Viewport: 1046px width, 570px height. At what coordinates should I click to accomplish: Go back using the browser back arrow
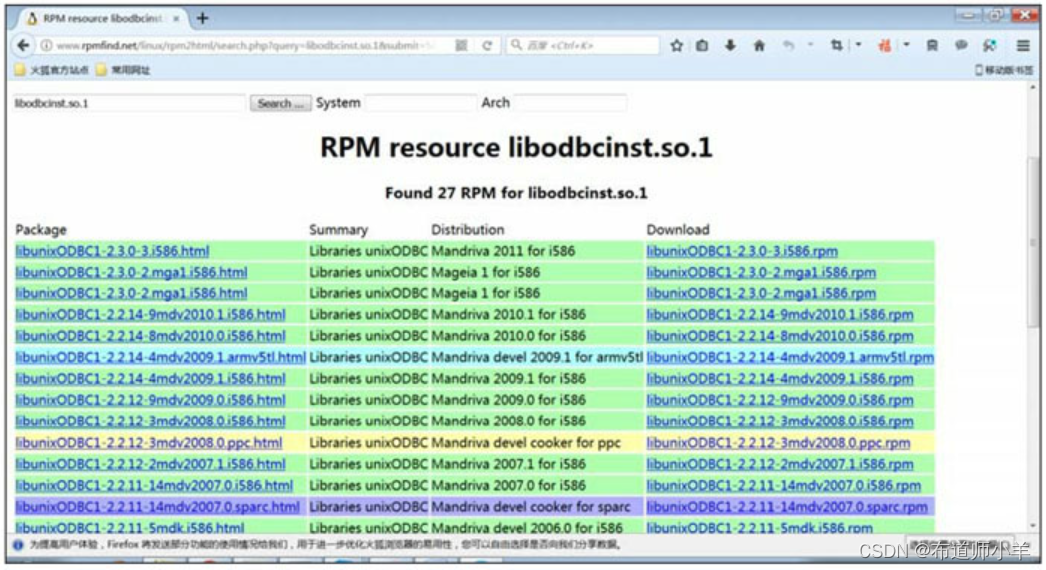coord(23,45)
